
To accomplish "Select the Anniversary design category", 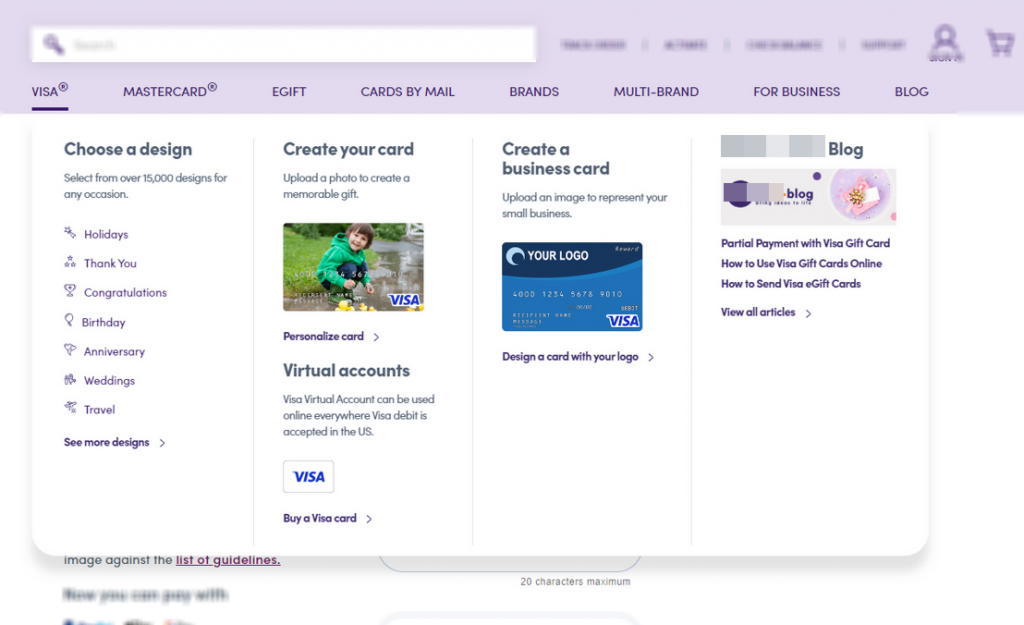I will [114, 351].
